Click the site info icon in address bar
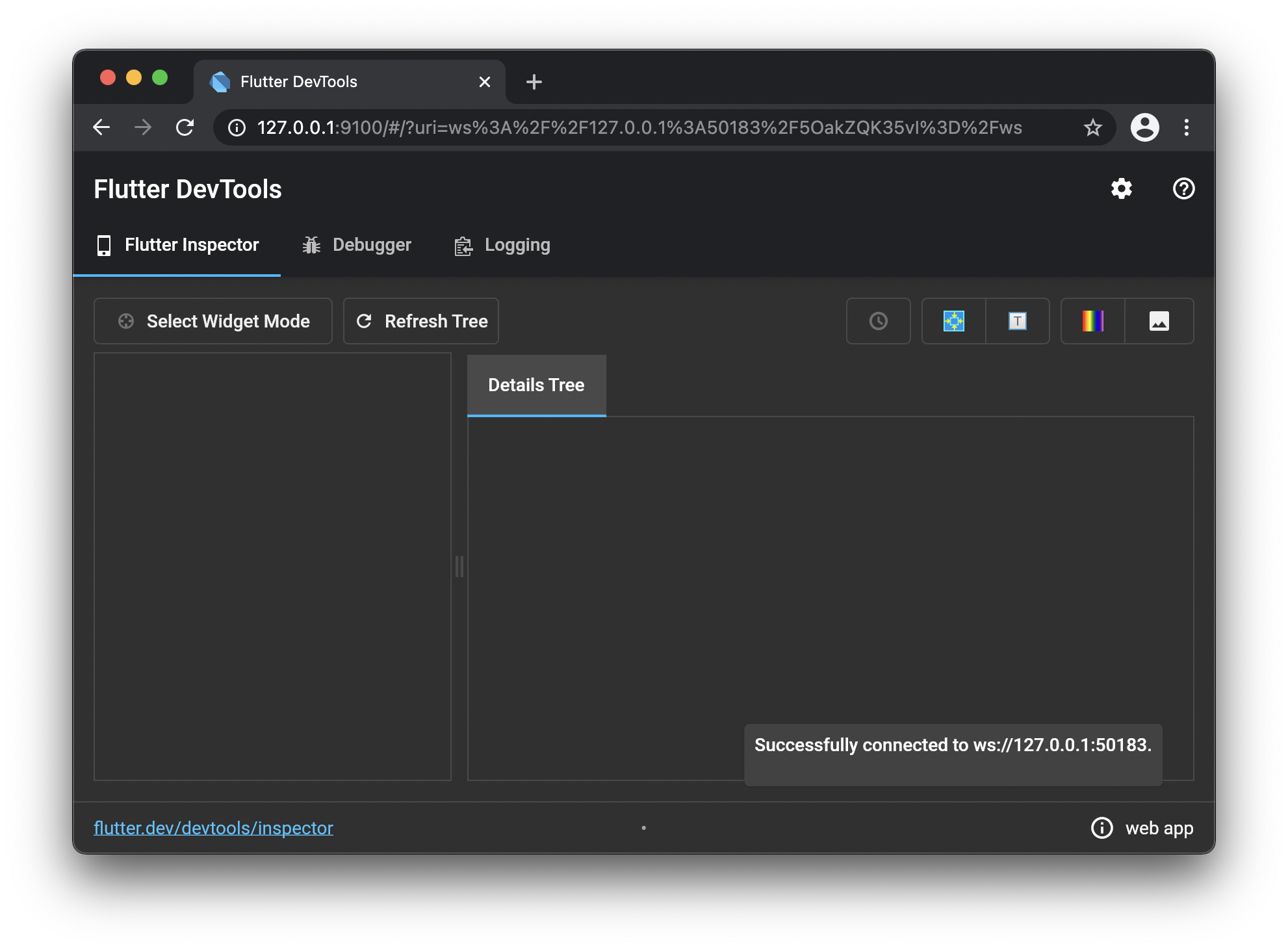The image size is (1288, 950). (237, 127)
